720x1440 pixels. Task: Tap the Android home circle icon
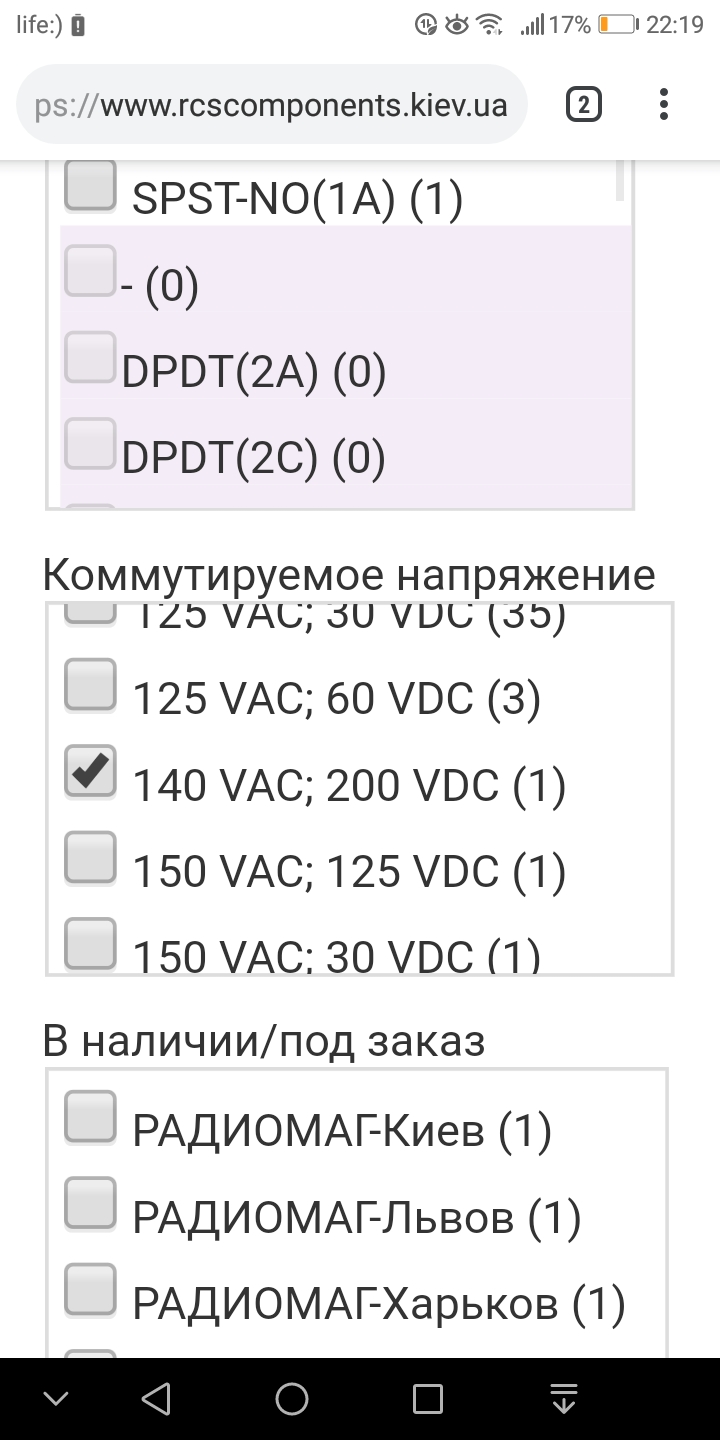pyautogui.click(x=291, y=1398)
